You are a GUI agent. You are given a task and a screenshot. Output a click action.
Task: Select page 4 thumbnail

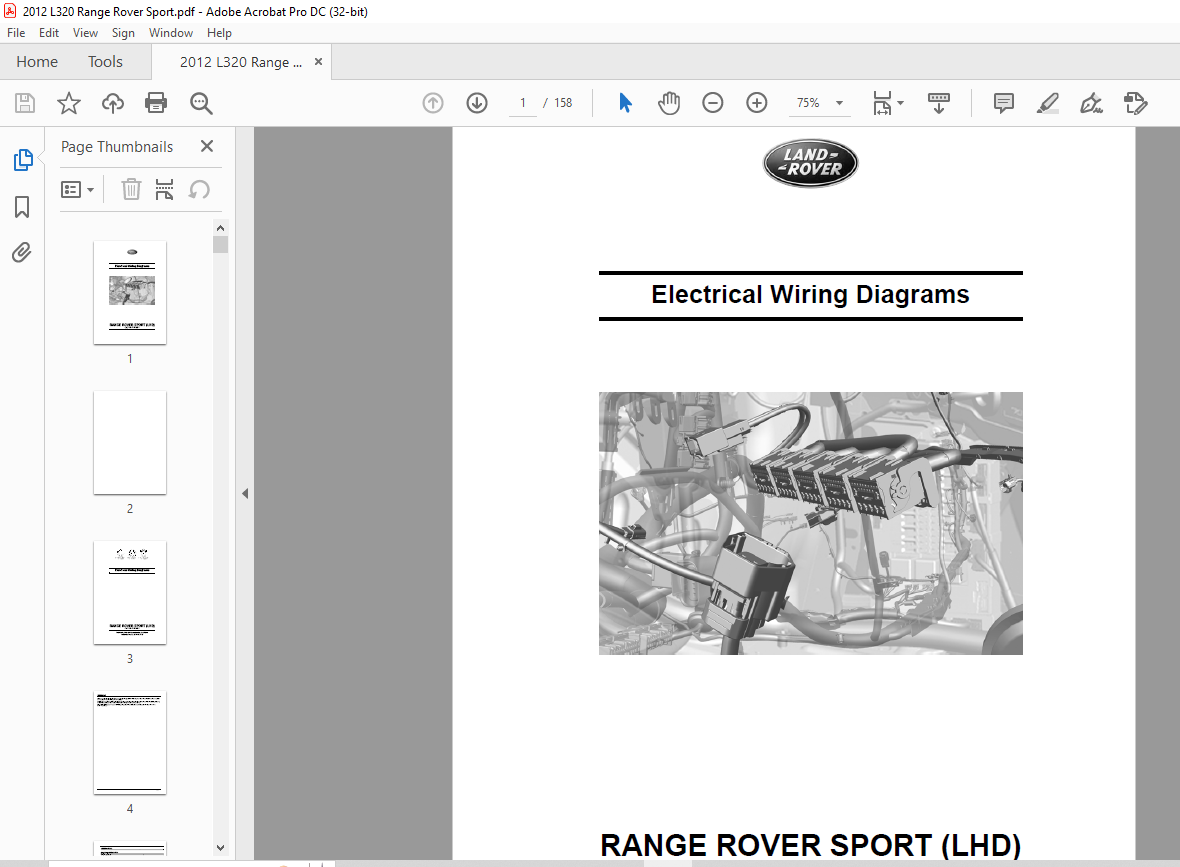click(x=130, y=743)
